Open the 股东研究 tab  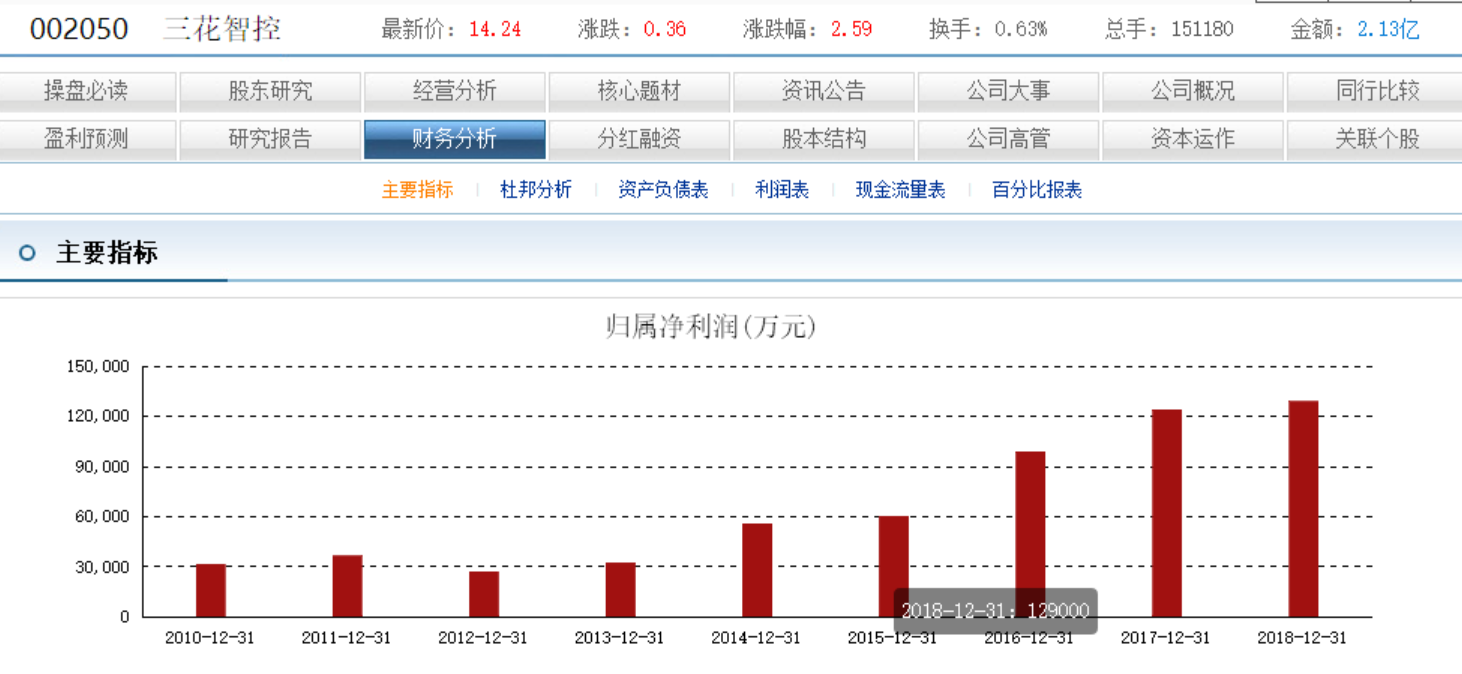point(271,90)
